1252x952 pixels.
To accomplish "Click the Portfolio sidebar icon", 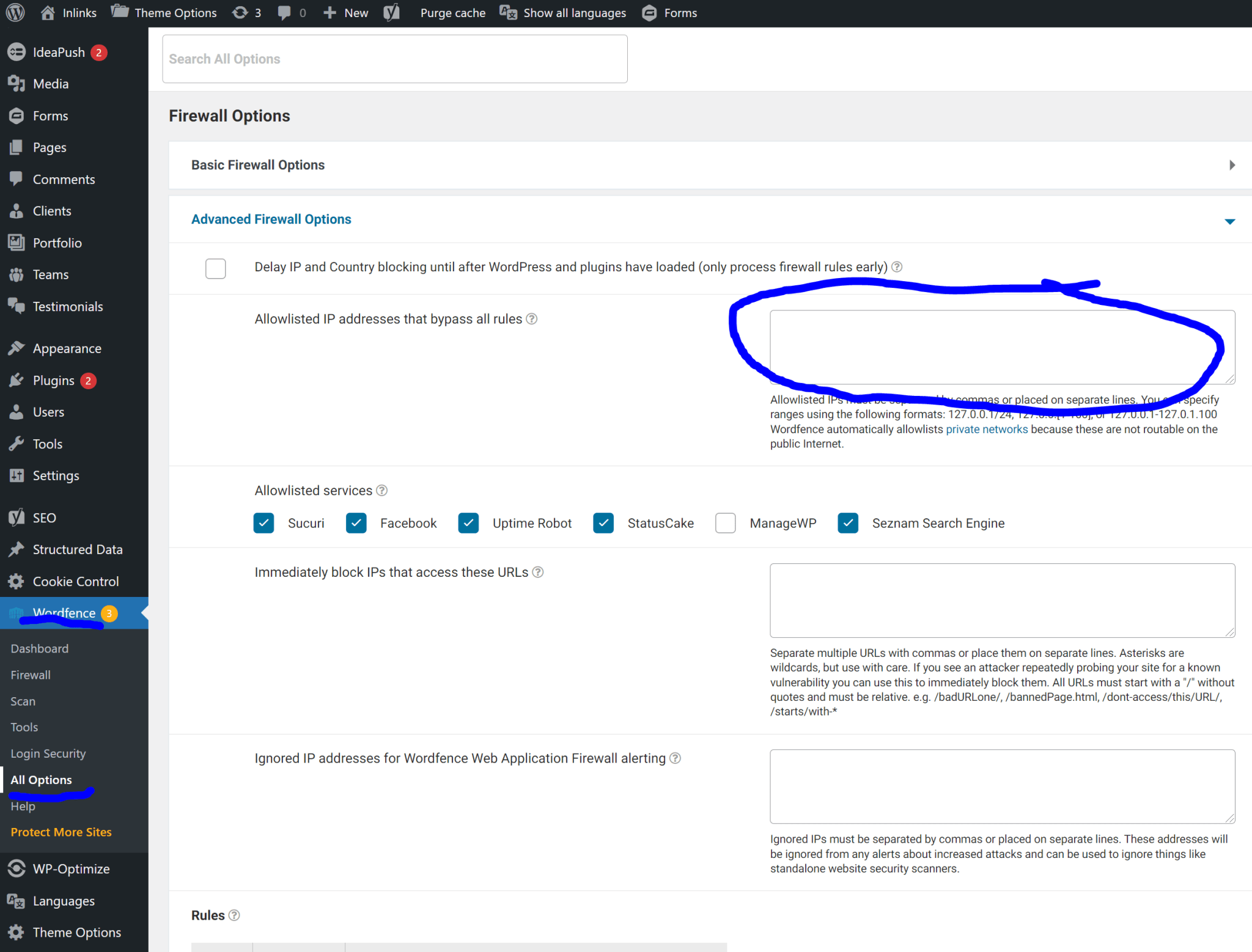I will 17,243.
